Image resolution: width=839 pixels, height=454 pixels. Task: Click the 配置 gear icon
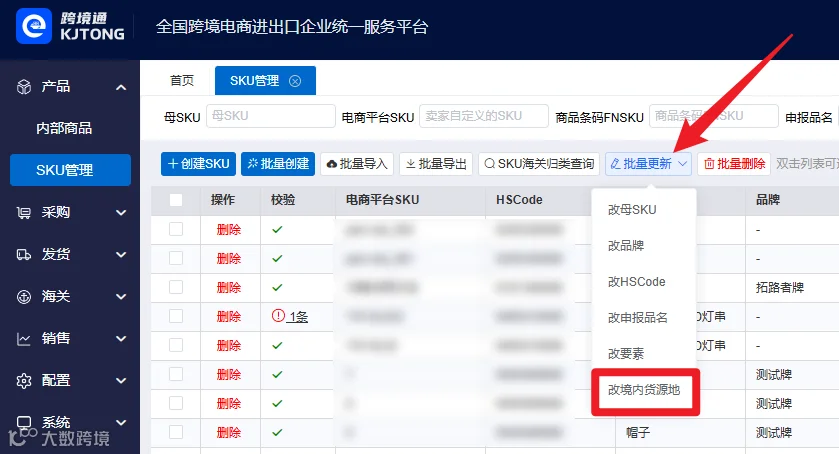[x=24, y=381]
